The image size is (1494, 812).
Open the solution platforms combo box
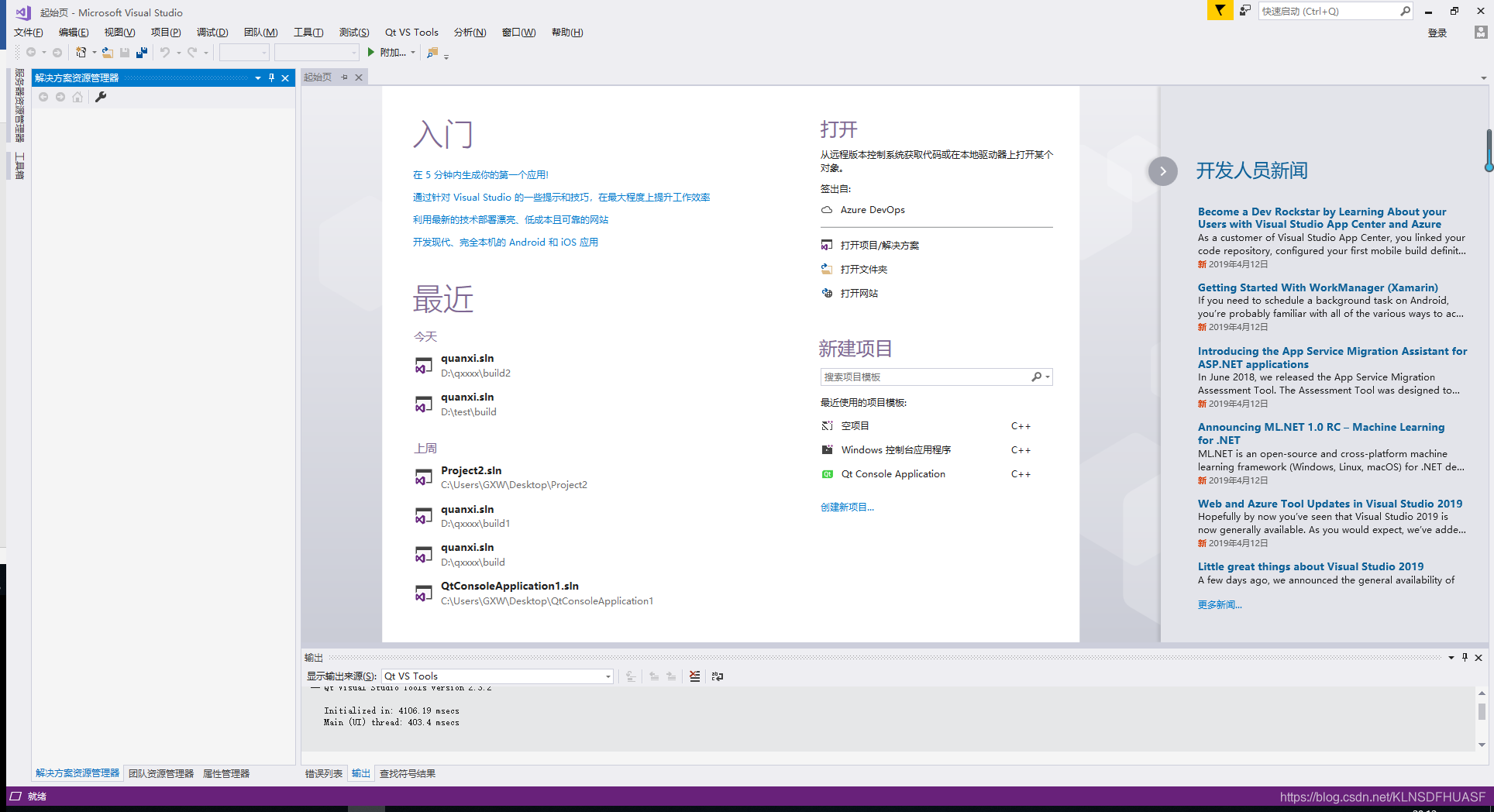pos(317,53)
